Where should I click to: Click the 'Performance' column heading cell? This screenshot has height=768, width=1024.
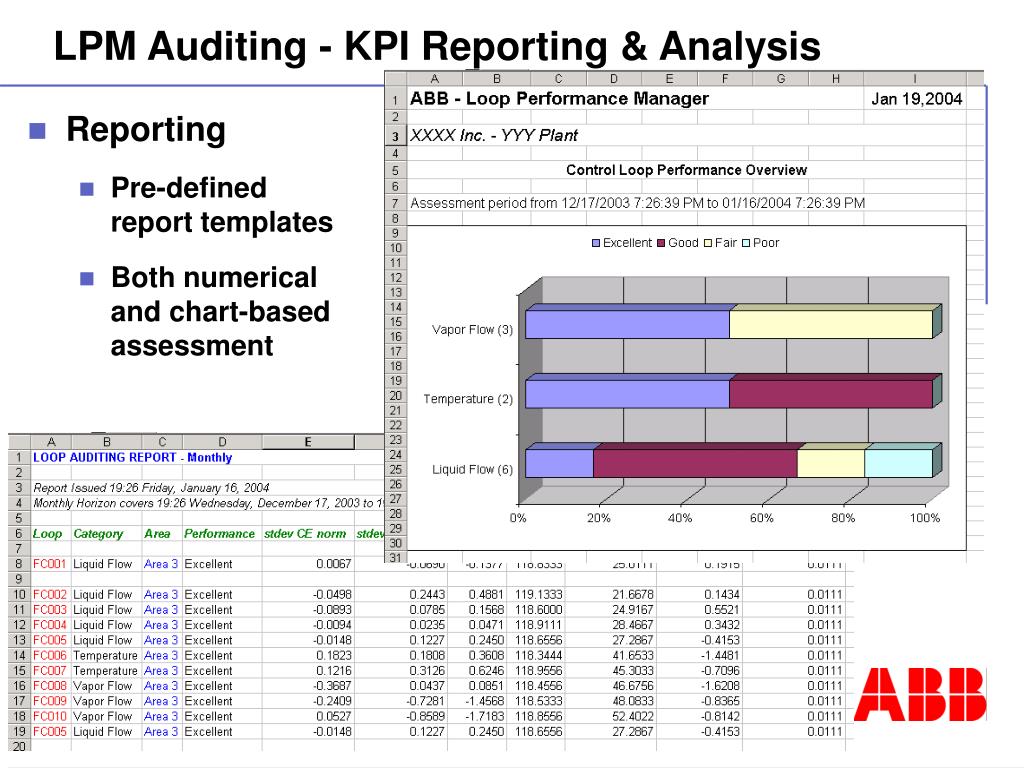pos(219,534)
